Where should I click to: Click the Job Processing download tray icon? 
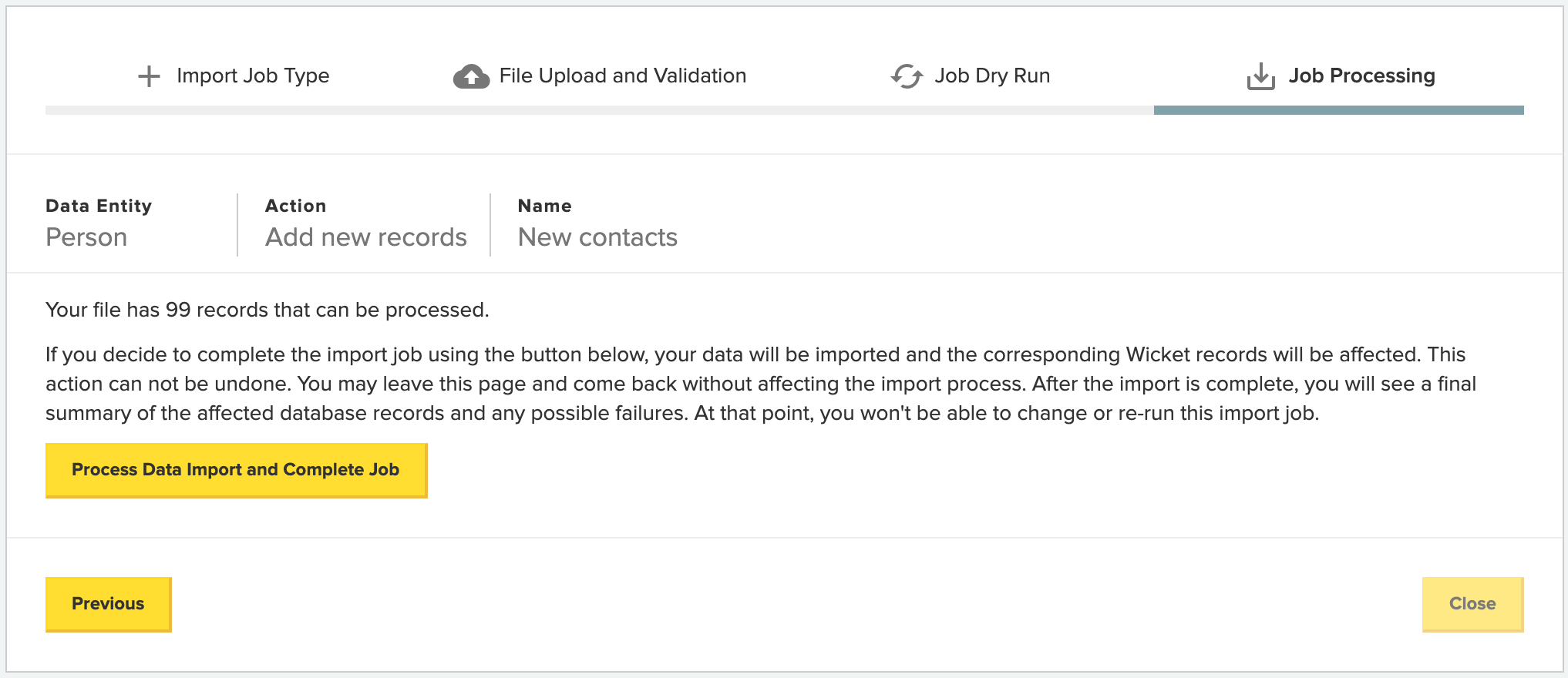click(x=1260, y=76)
